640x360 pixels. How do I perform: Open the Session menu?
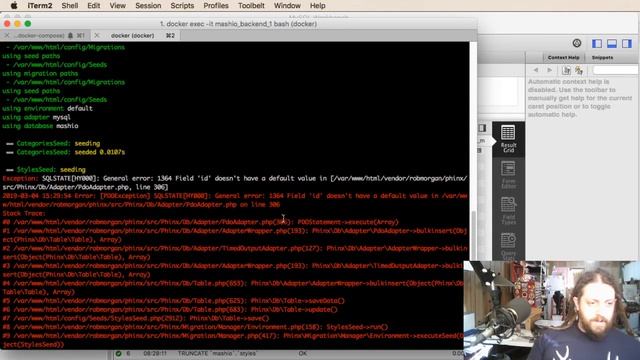pyautogui.click(x=148, y=6)
